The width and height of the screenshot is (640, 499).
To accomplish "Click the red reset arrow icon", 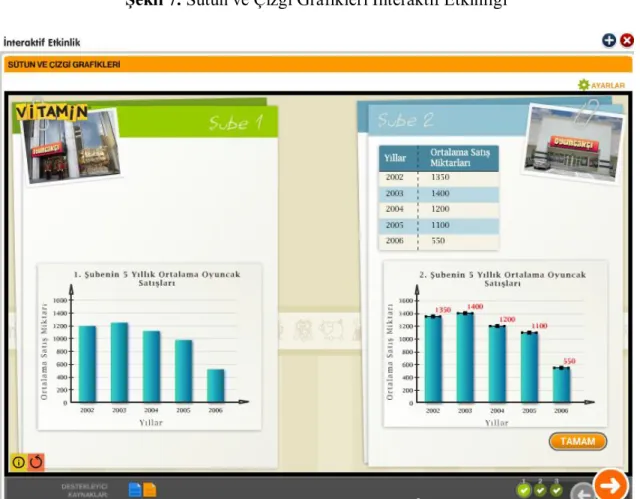I will pyautogui.click(x=36, y=462).
